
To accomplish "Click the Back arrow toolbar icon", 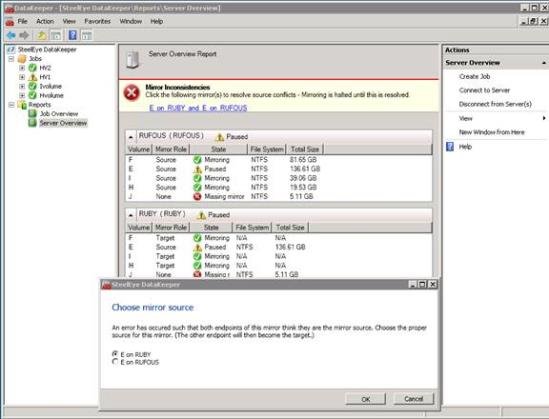I will 11,35.
